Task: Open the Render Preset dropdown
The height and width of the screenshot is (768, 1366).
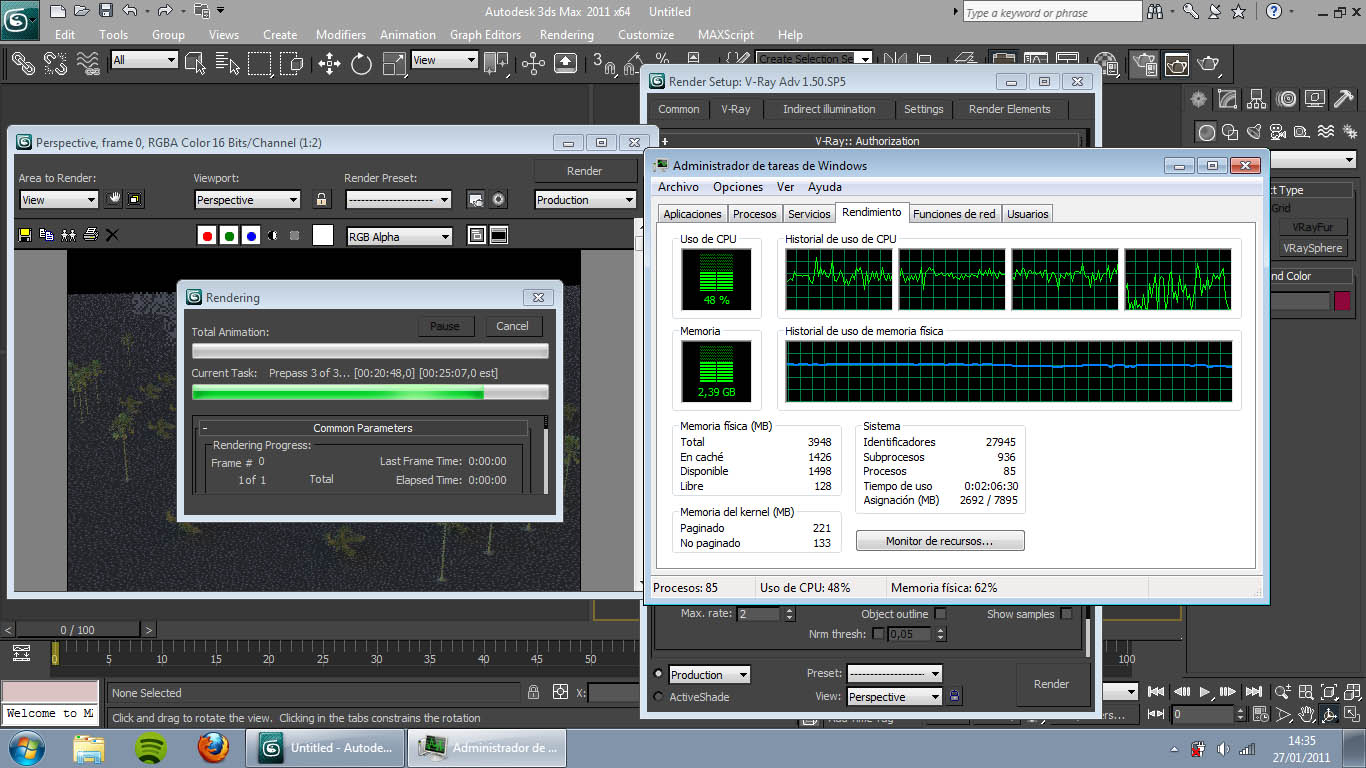Action: [x=398, y=200]
